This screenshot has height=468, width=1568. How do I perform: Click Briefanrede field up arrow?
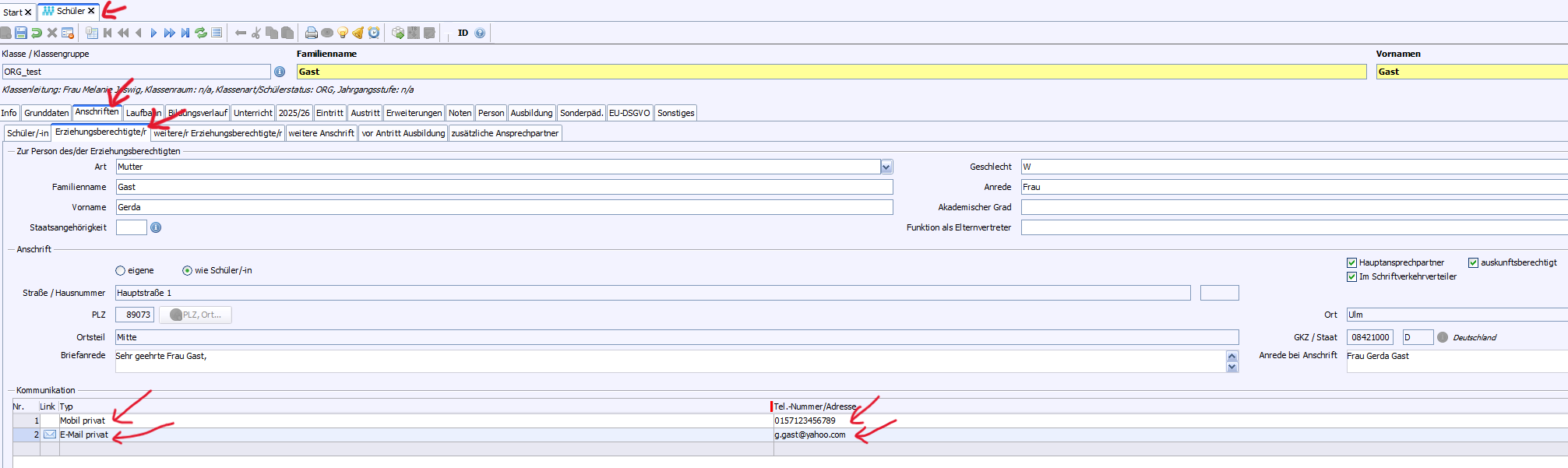pos(1232,357)
